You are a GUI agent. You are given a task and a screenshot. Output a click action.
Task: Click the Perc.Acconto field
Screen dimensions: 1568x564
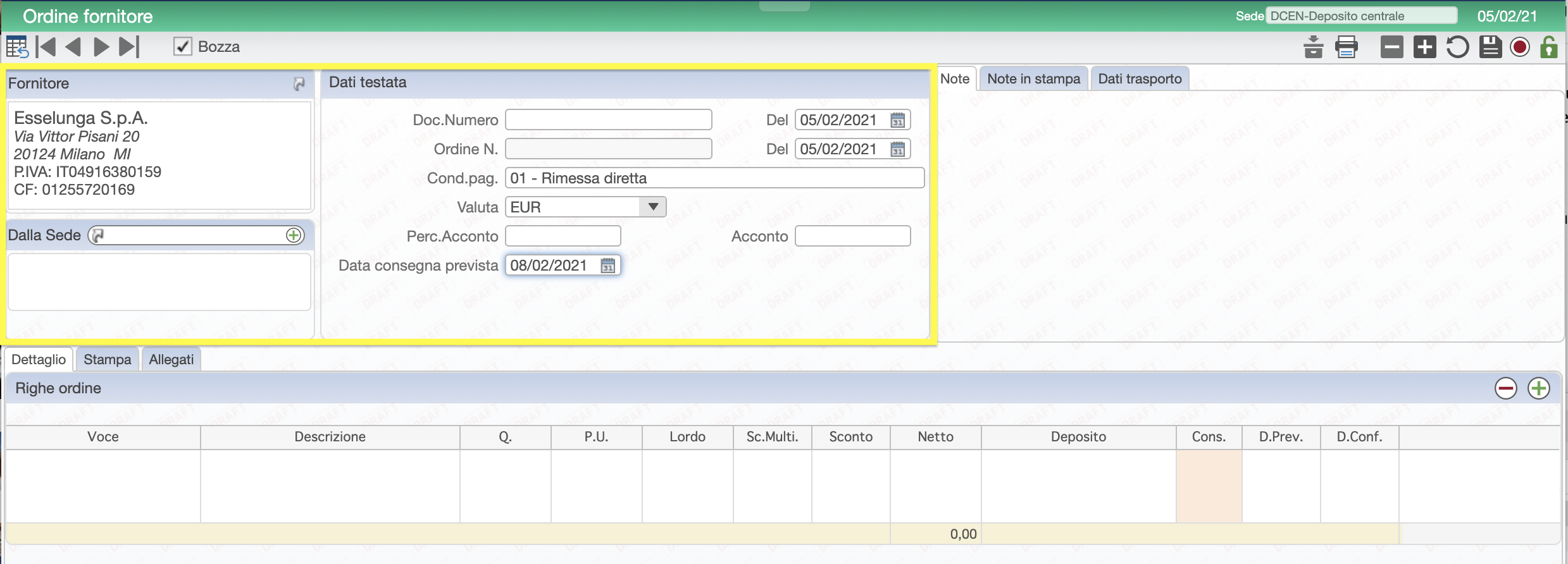coord(563,236)
